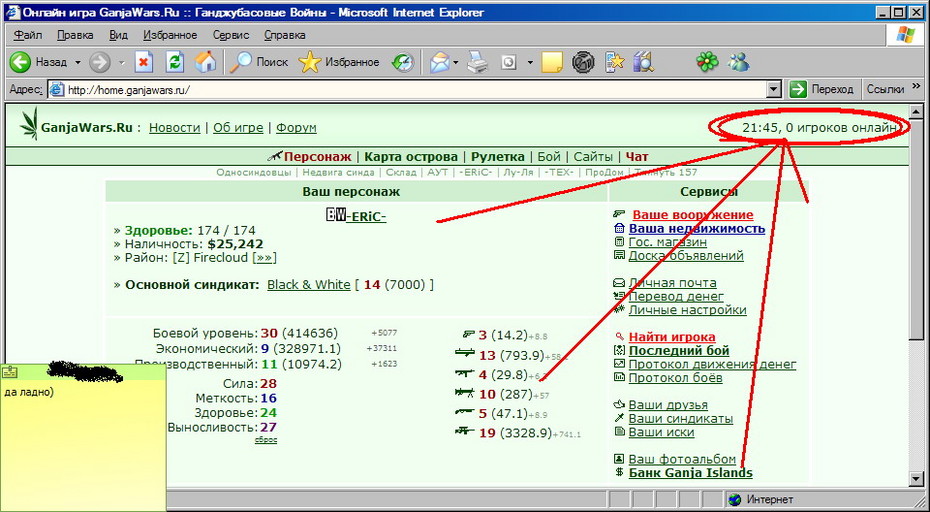Expand the Links (Ссылки) chevron

(x=916, y=89)
